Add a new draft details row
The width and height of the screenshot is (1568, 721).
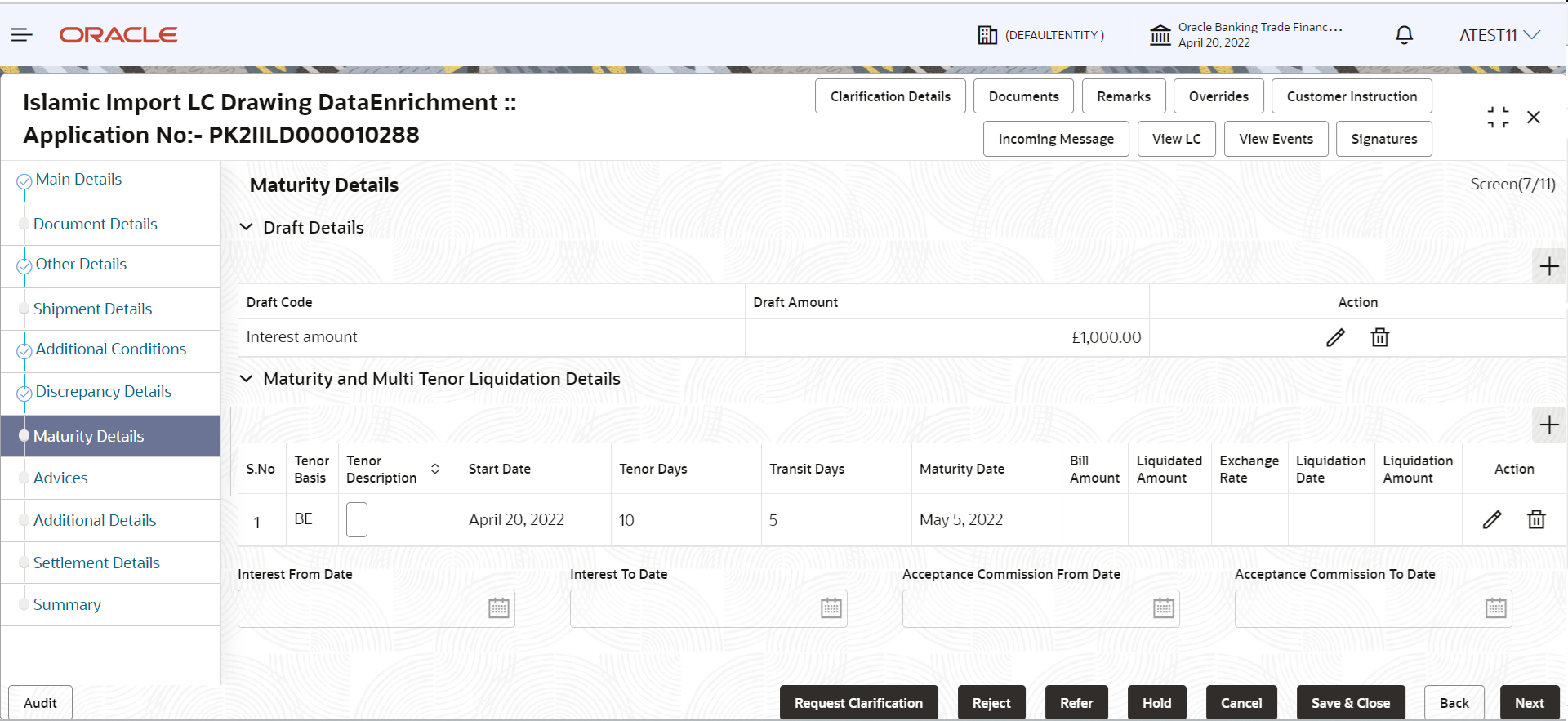(1549, 266)
